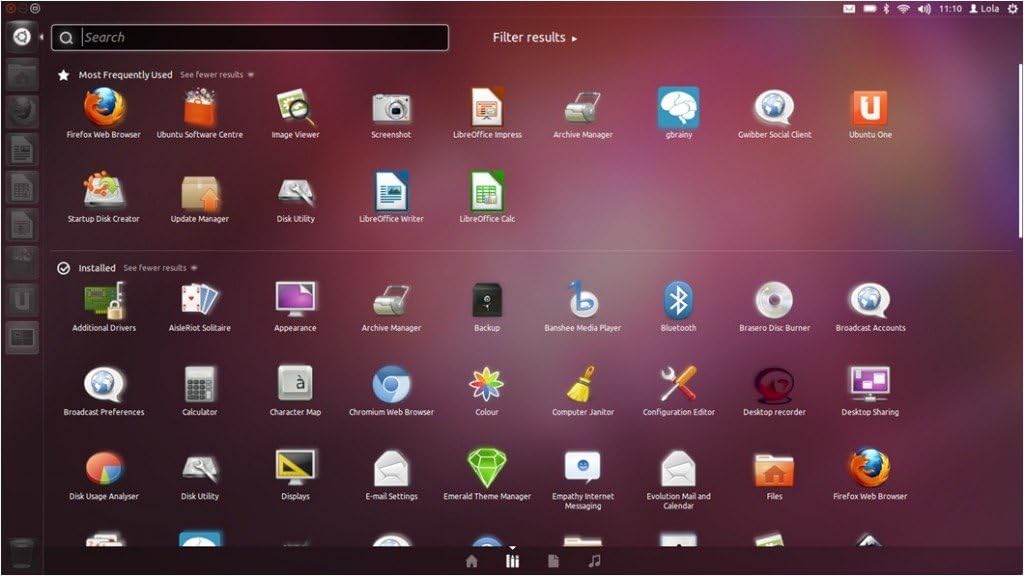Open the Appearance settings
The width and height of the screenshot is (1024, 576).
click(x=295, y=300)
